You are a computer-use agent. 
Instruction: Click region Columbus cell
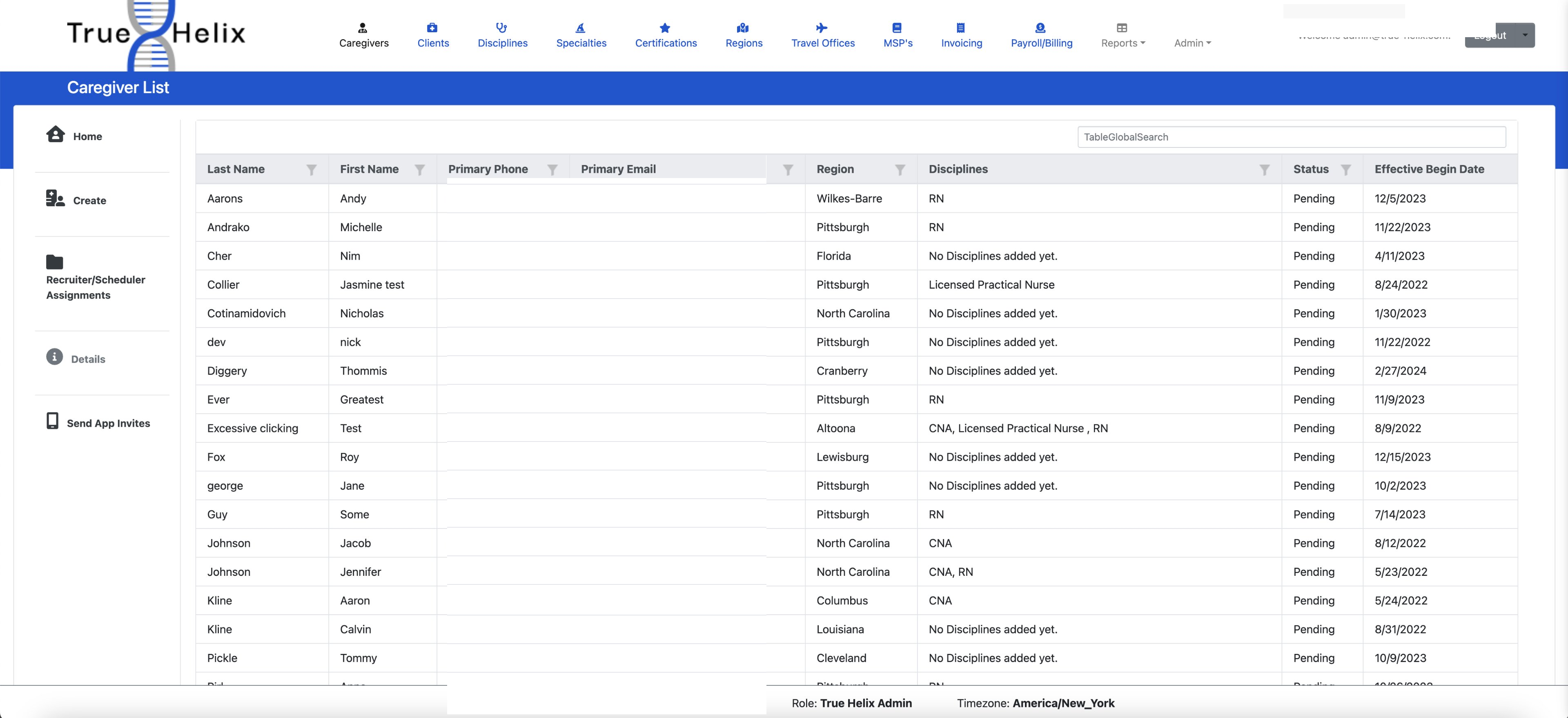point(842,600)
